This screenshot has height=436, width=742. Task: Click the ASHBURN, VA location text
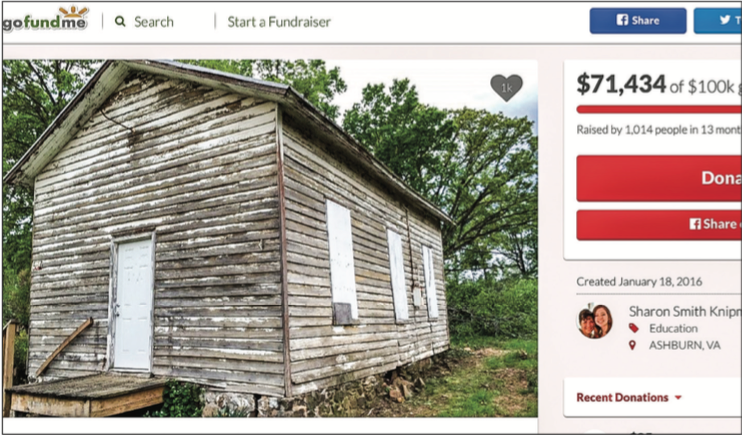(684, 346)
